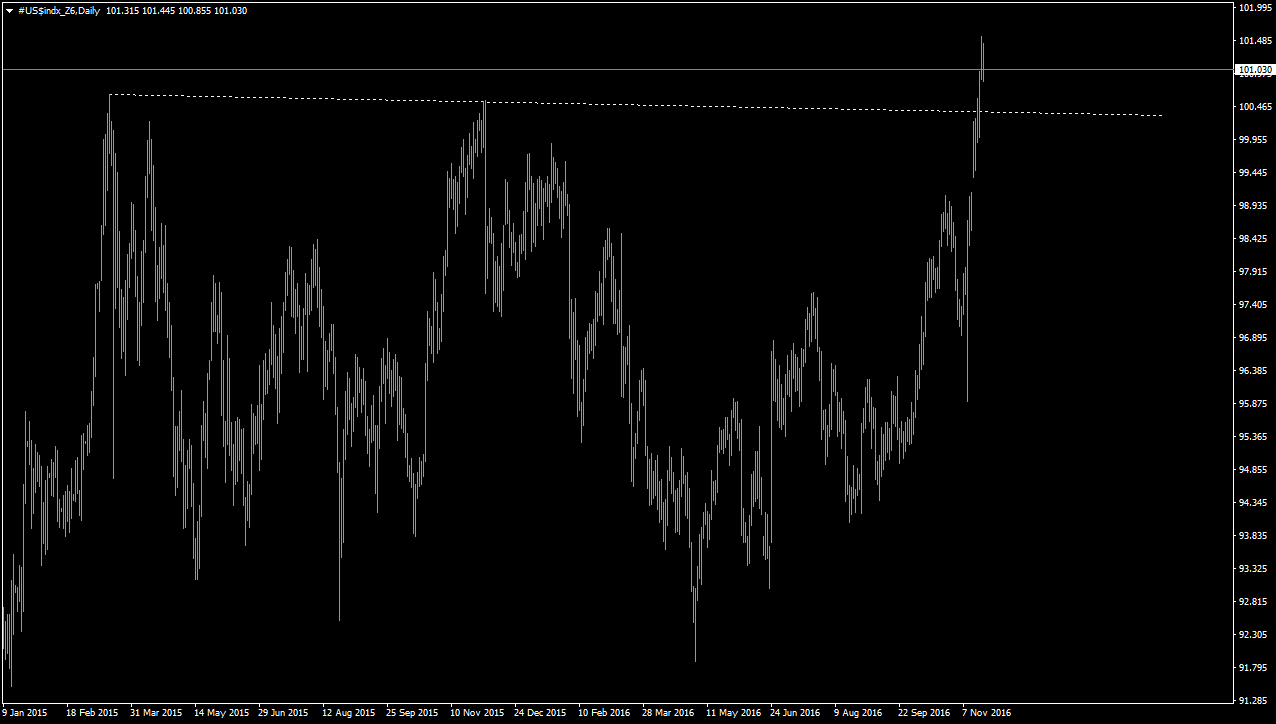Click the 94.345 price axis label
This screenshot has height=724, width=1276.
pos(1255,503)
